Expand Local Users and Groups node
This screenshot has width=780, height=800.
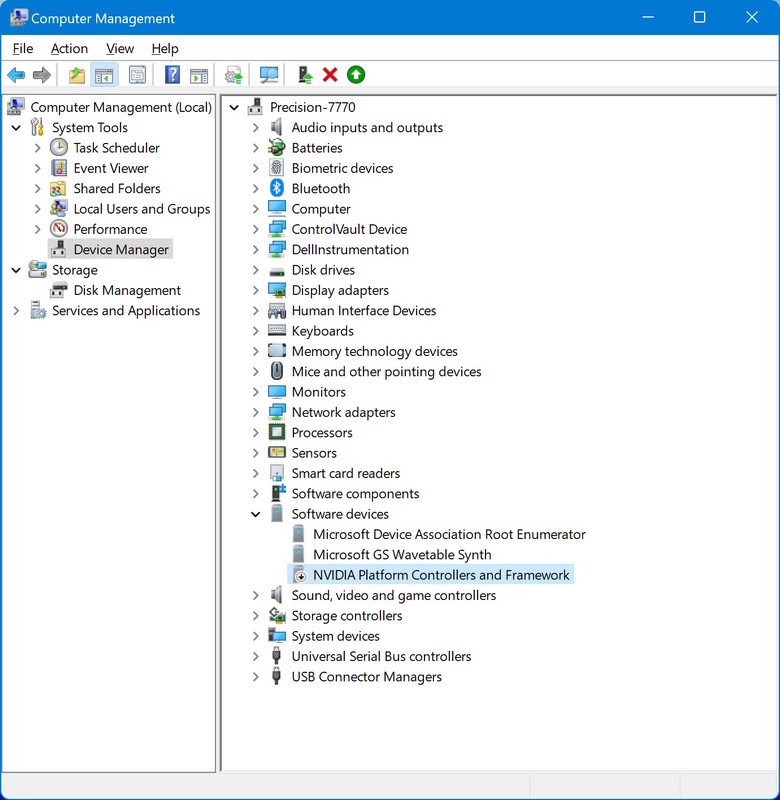(x=37, y=209)
